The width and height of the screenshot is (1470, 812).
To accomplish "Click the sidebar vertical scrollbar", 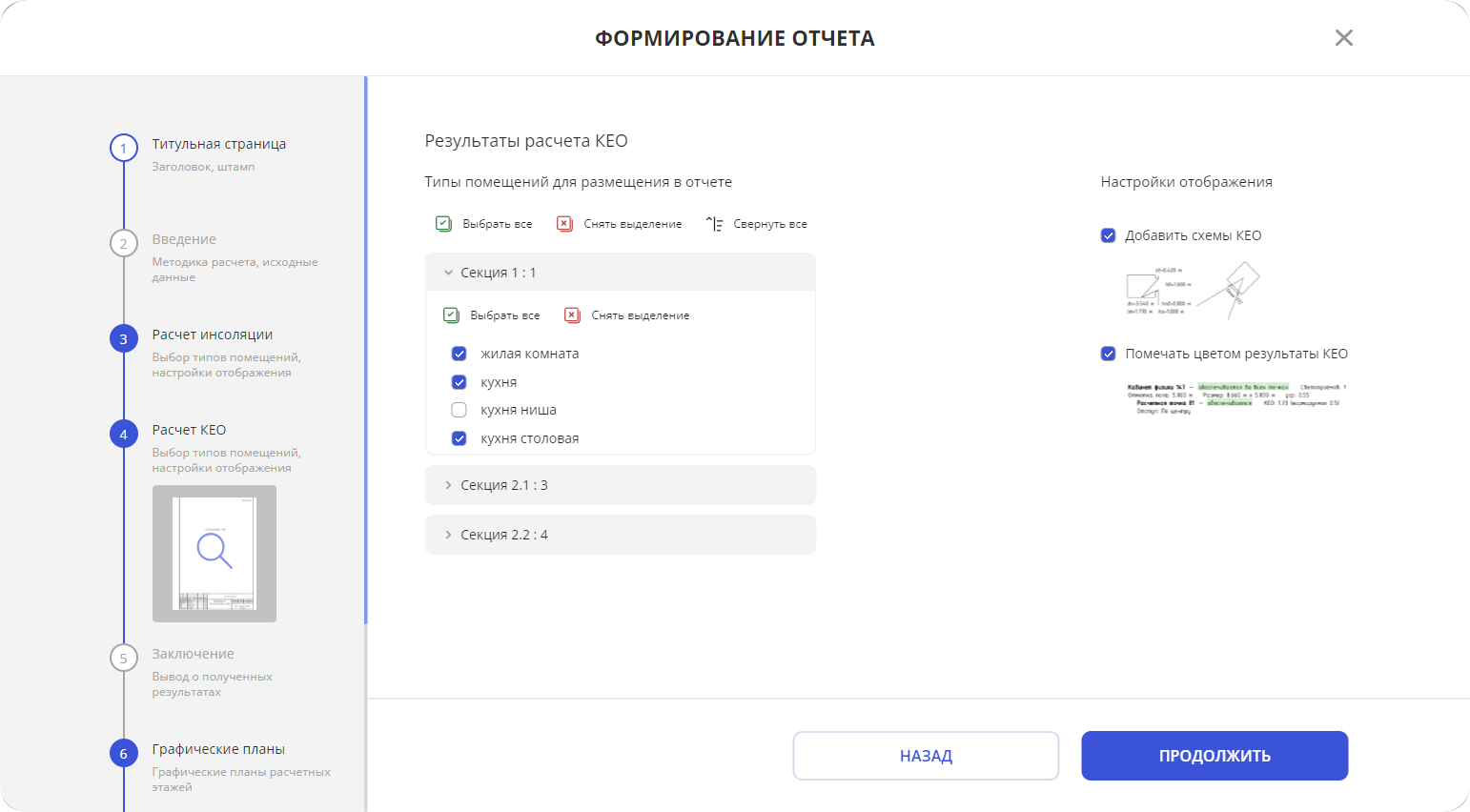I will tap(365, 351).
